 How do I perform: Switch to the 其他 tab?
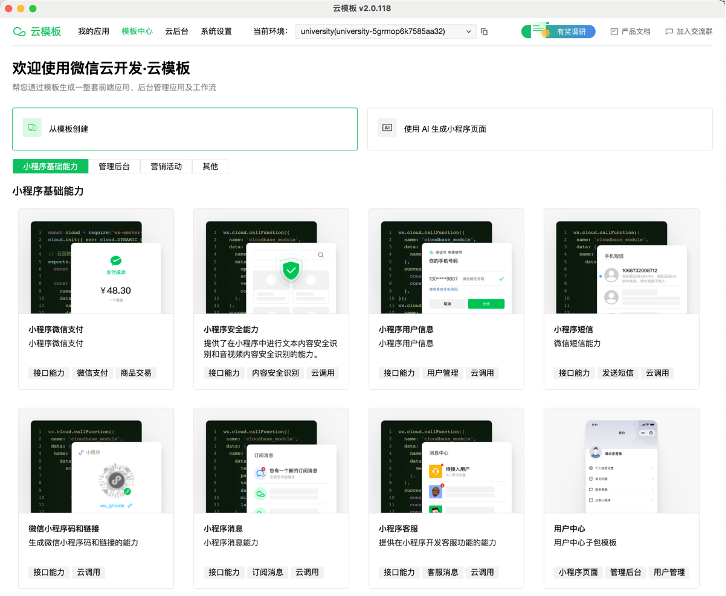point(210,166)
